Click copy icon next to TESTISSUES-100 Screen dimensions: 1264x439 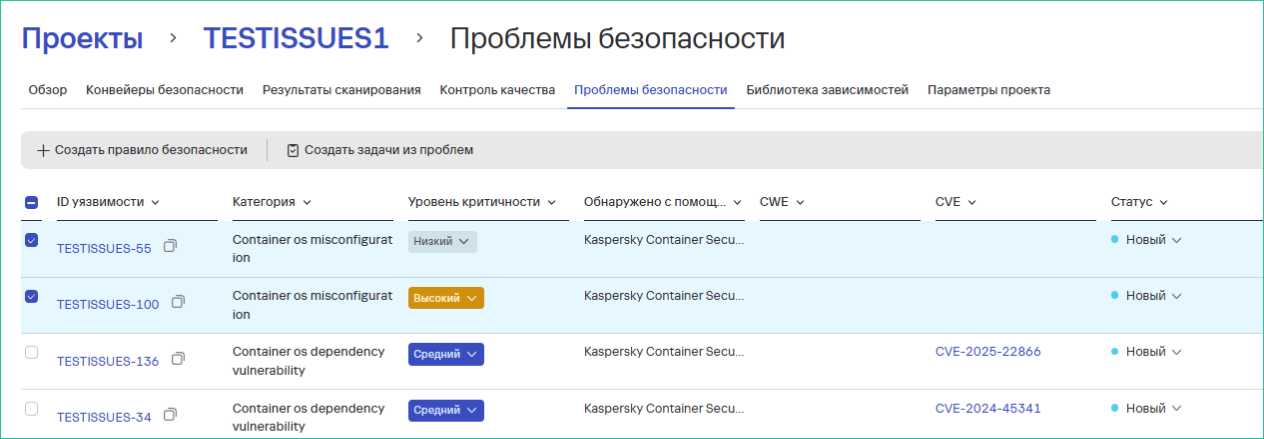(178, 302)
